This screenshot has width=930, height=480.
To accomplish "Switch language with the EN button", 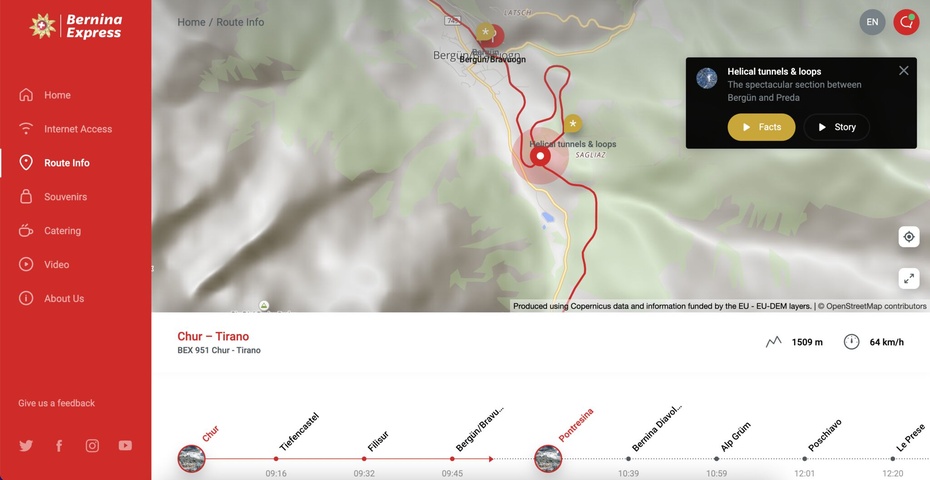I will [872, 22].
